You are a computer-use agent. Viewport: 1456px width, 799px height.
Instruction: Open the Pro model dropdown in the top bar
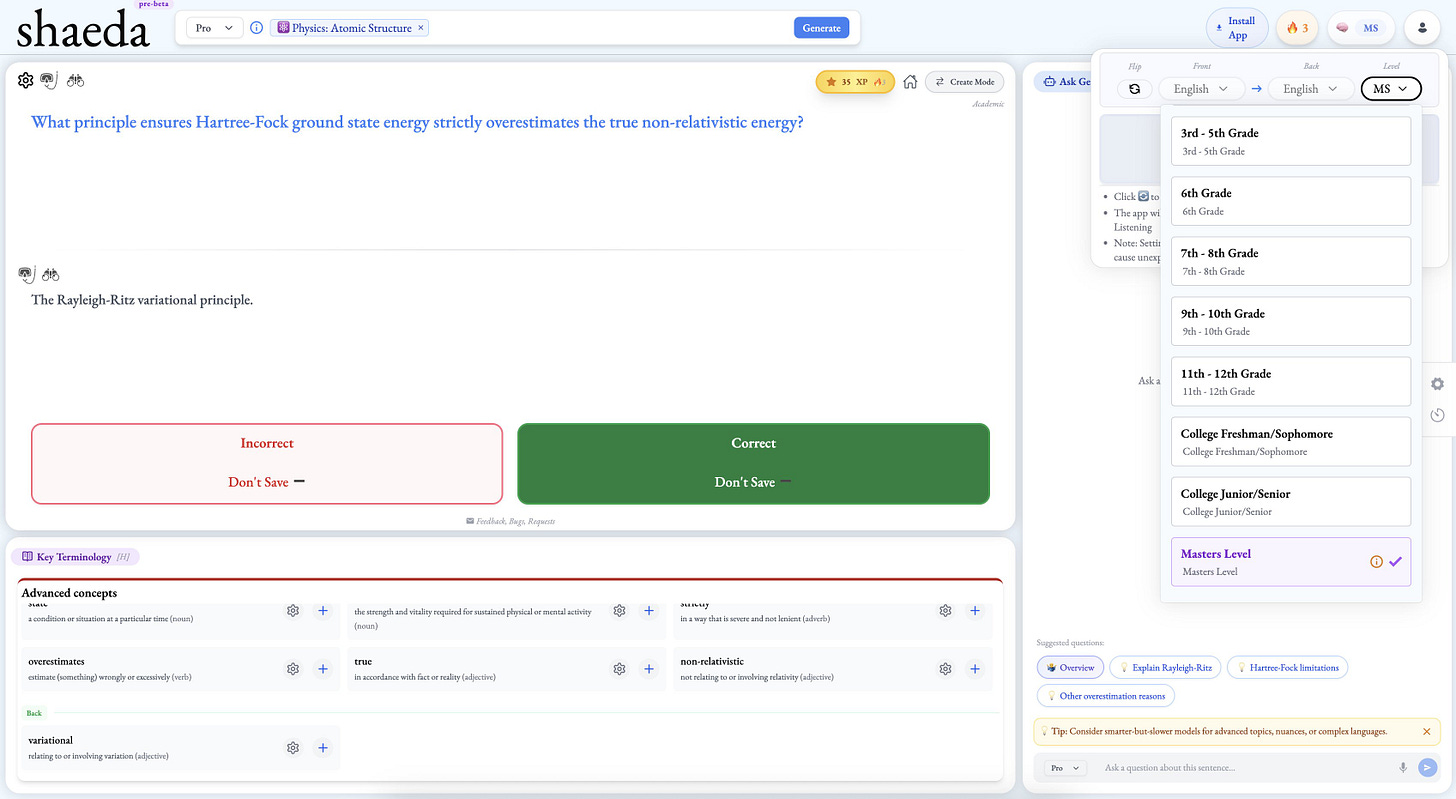[214, 28]
